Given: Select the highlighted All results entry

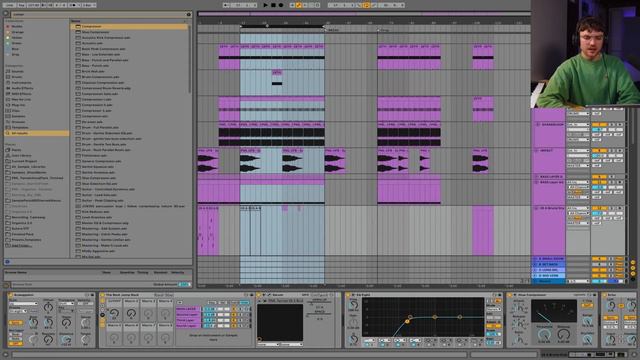Looking at the screenshot, I should tap(37, 133).
